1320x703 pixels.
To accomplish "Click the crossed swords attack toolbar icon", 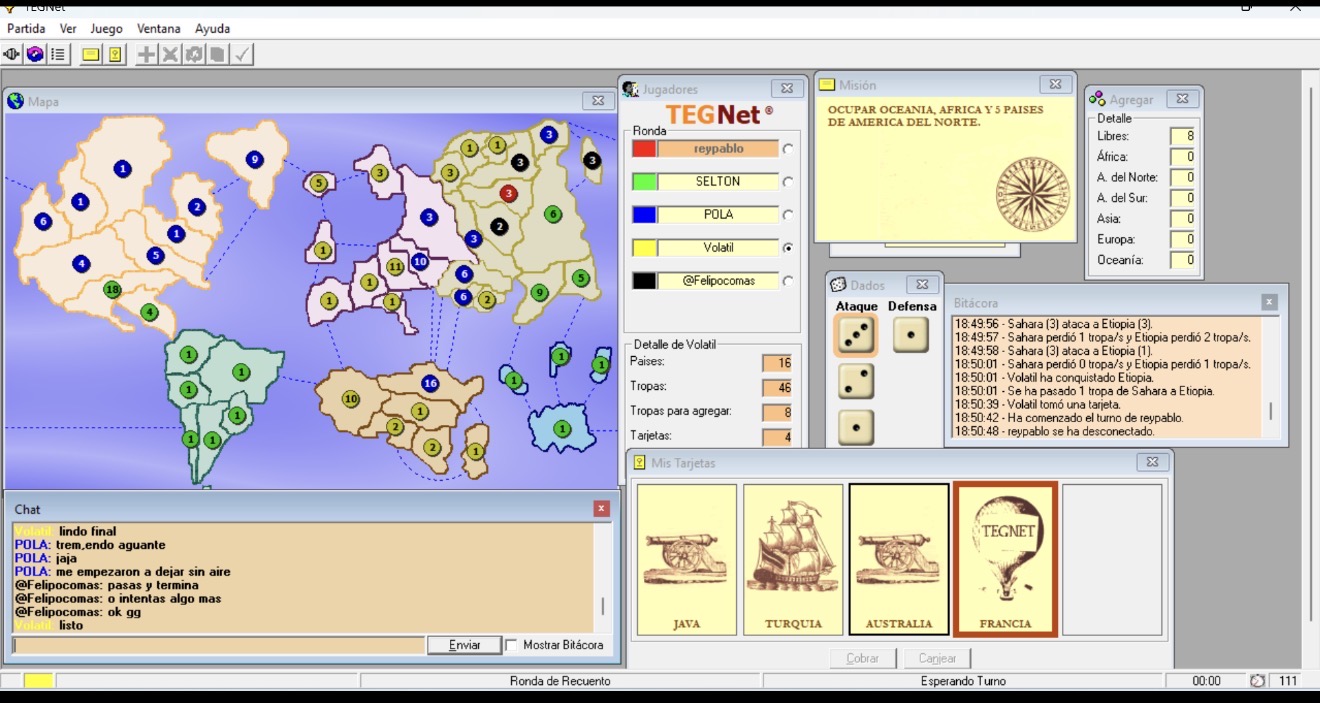I will (170, 54).
